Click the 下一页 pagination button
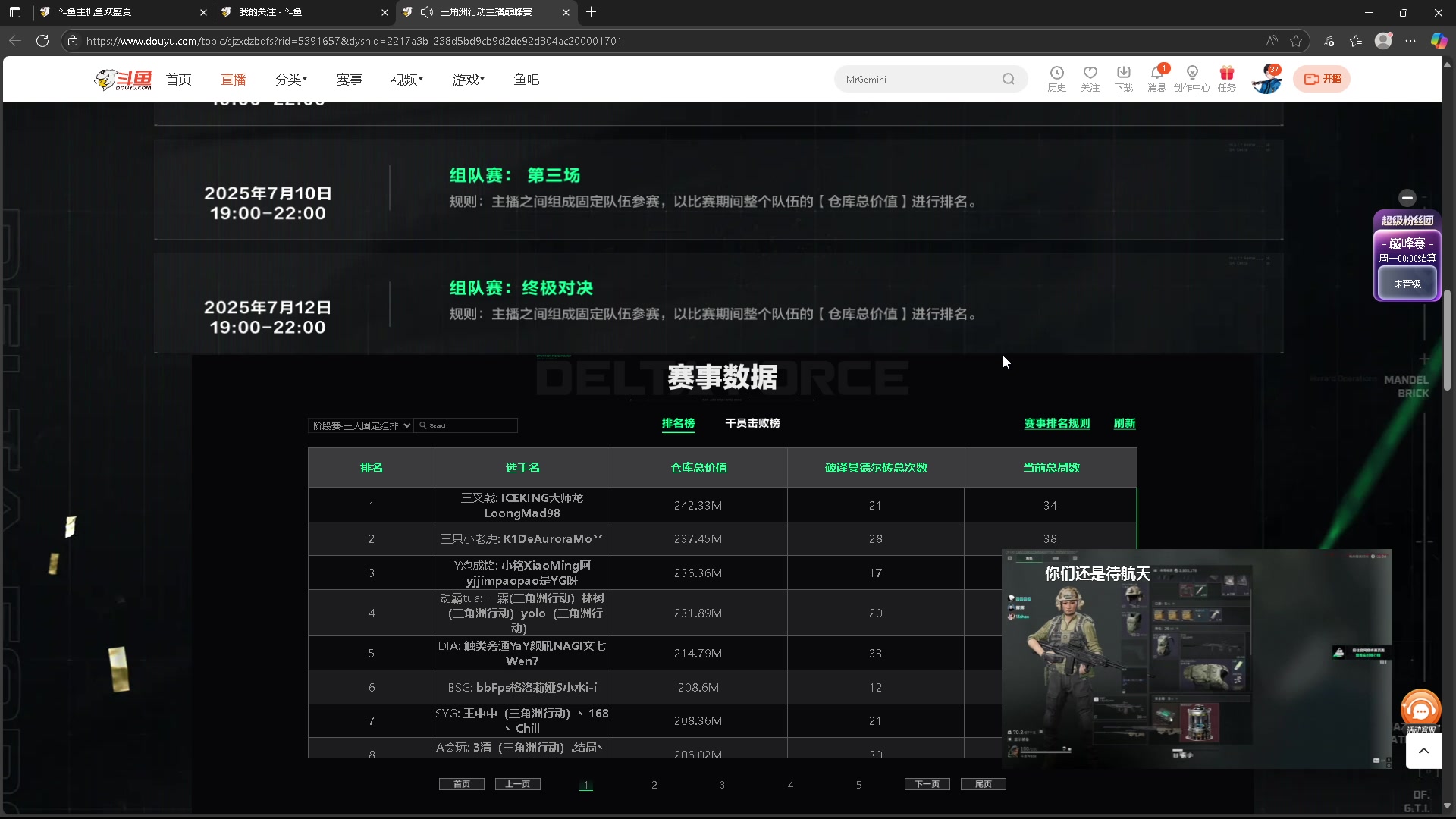 pyautogui.click(x=927, y=784)
